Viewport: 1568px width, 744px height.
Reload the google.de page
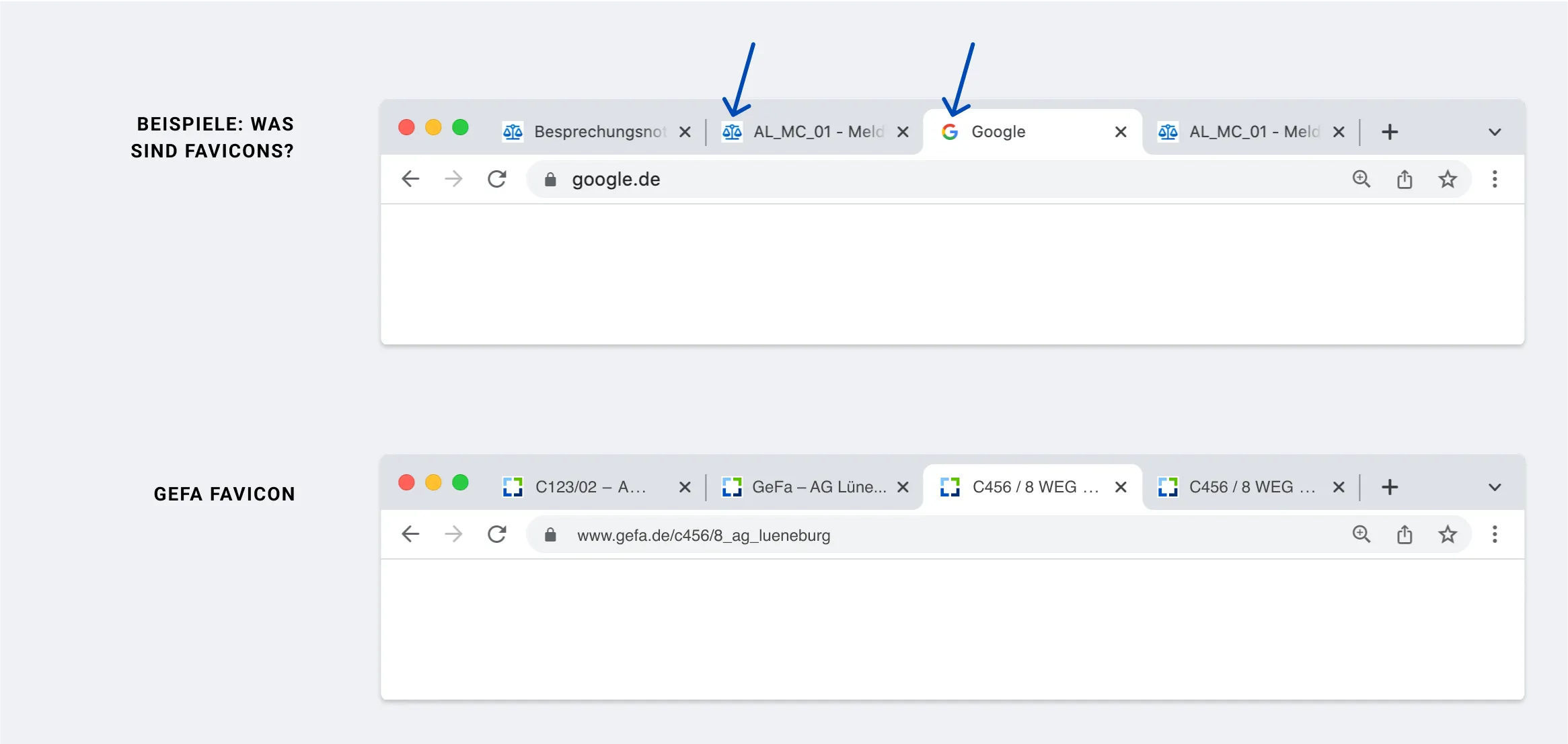point(496,179)
